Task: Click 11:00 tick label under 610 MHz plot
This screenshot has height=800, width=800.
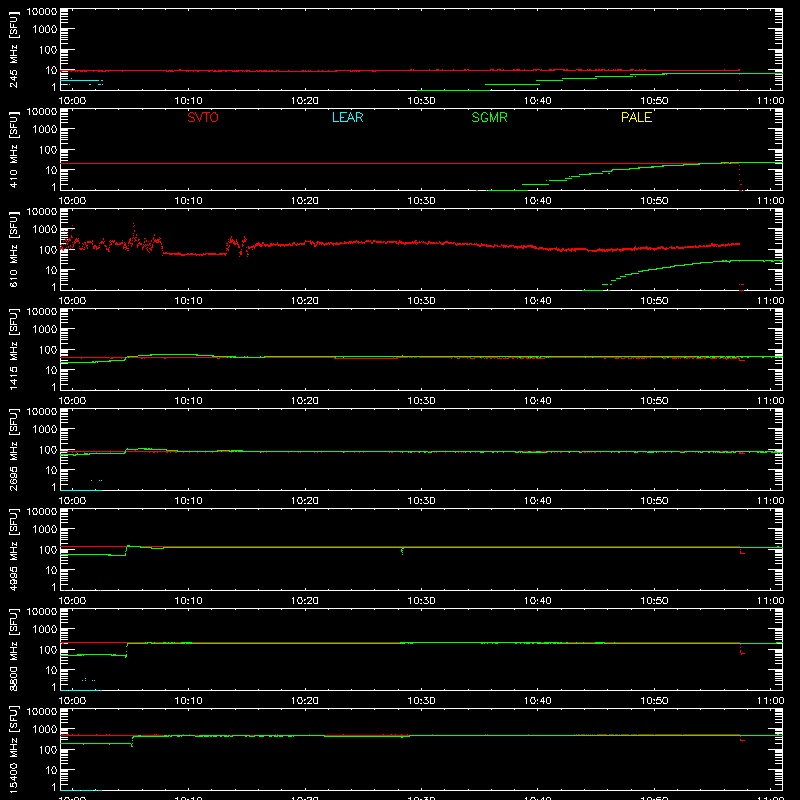Action: 770,301
